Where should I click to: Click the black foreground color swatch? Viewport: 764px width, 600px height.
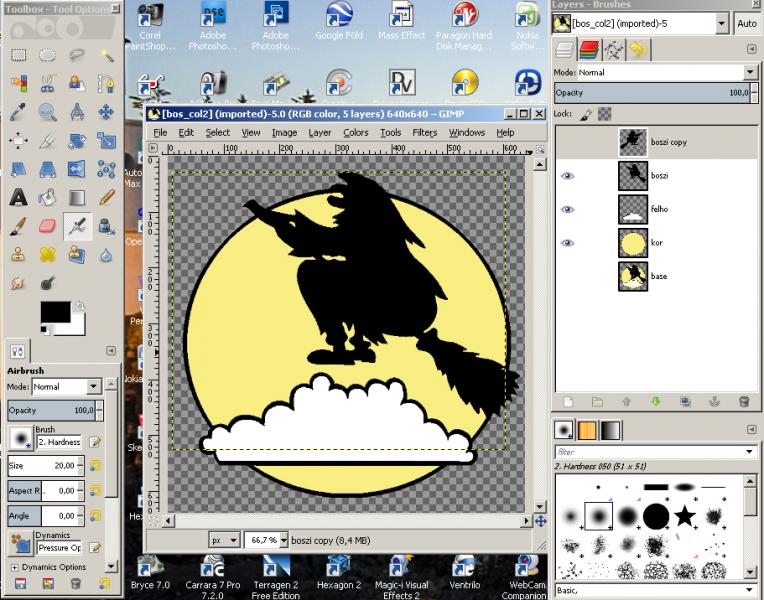pos(55,312)
